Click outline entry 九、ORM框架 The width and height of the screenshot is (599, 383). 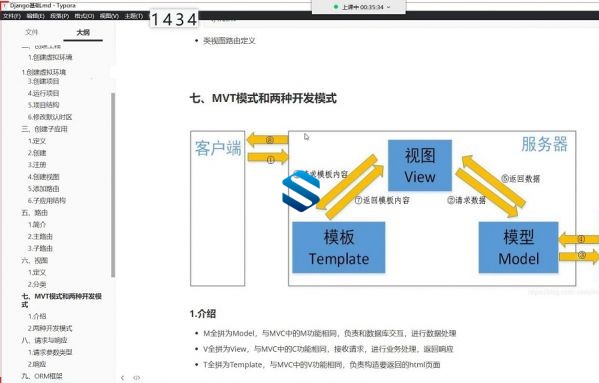coord(42,376)
